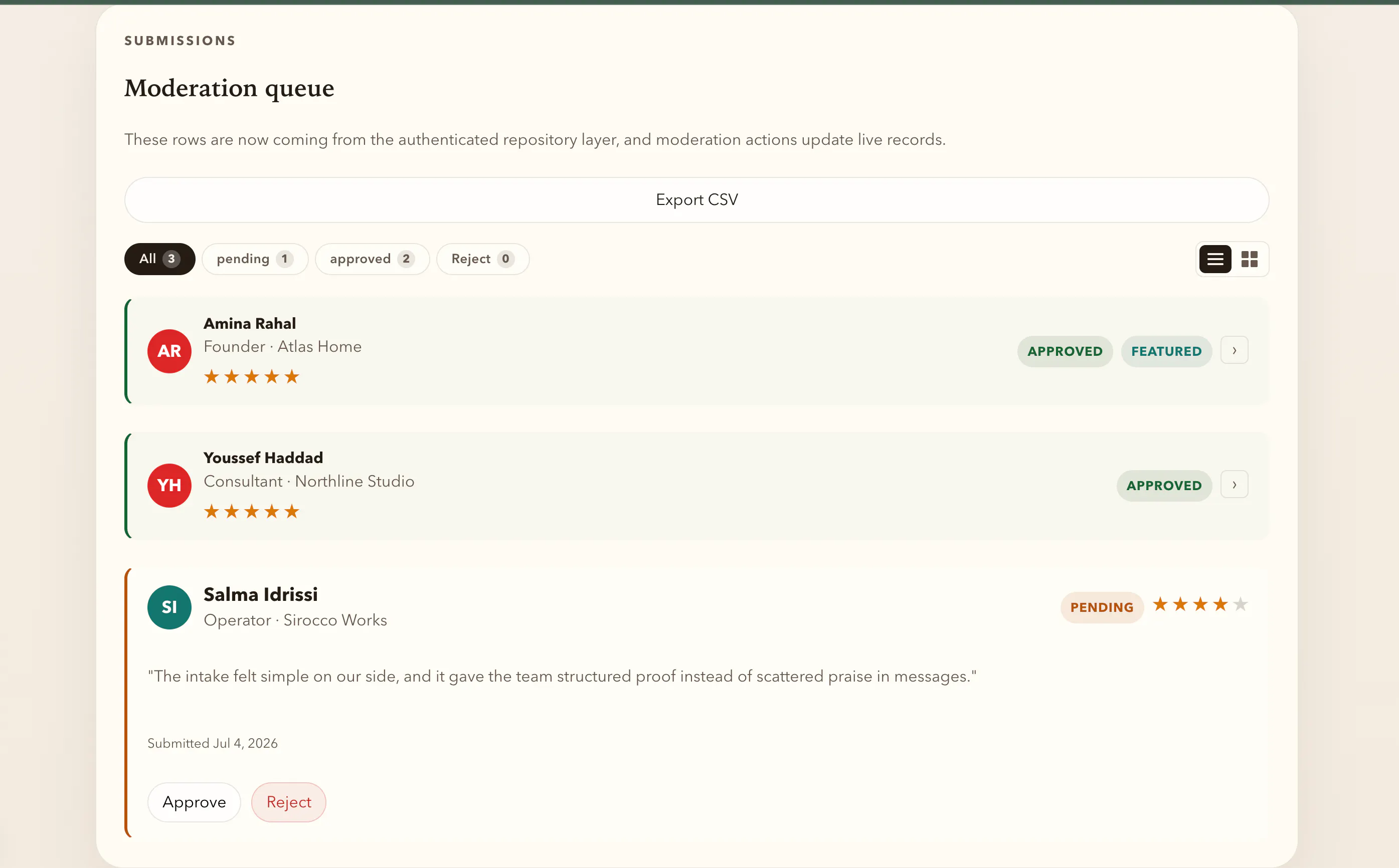
Task: Click Salma Idrissi's testimonial quote
Action: point(562,676)
